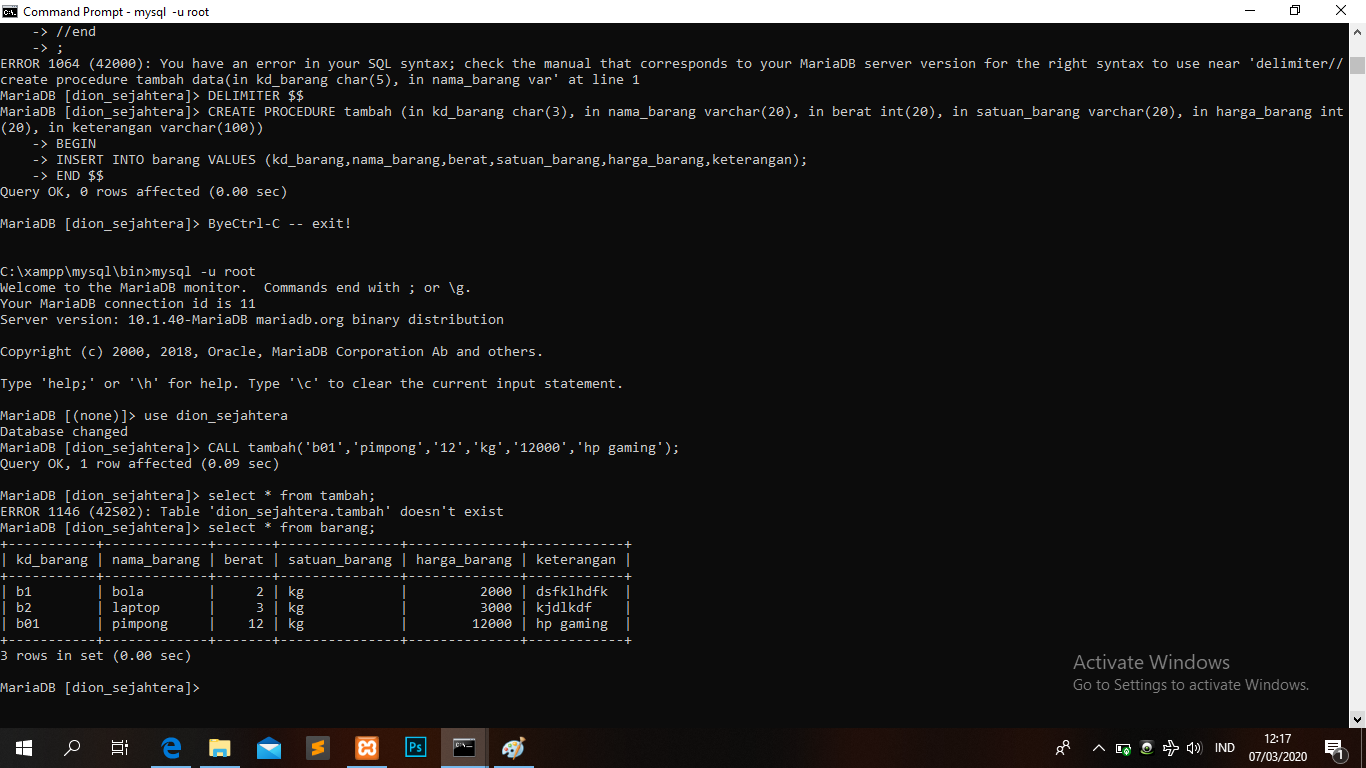Click the scrollbar down arrow
1366x768 pixels.
(1357, 719)
